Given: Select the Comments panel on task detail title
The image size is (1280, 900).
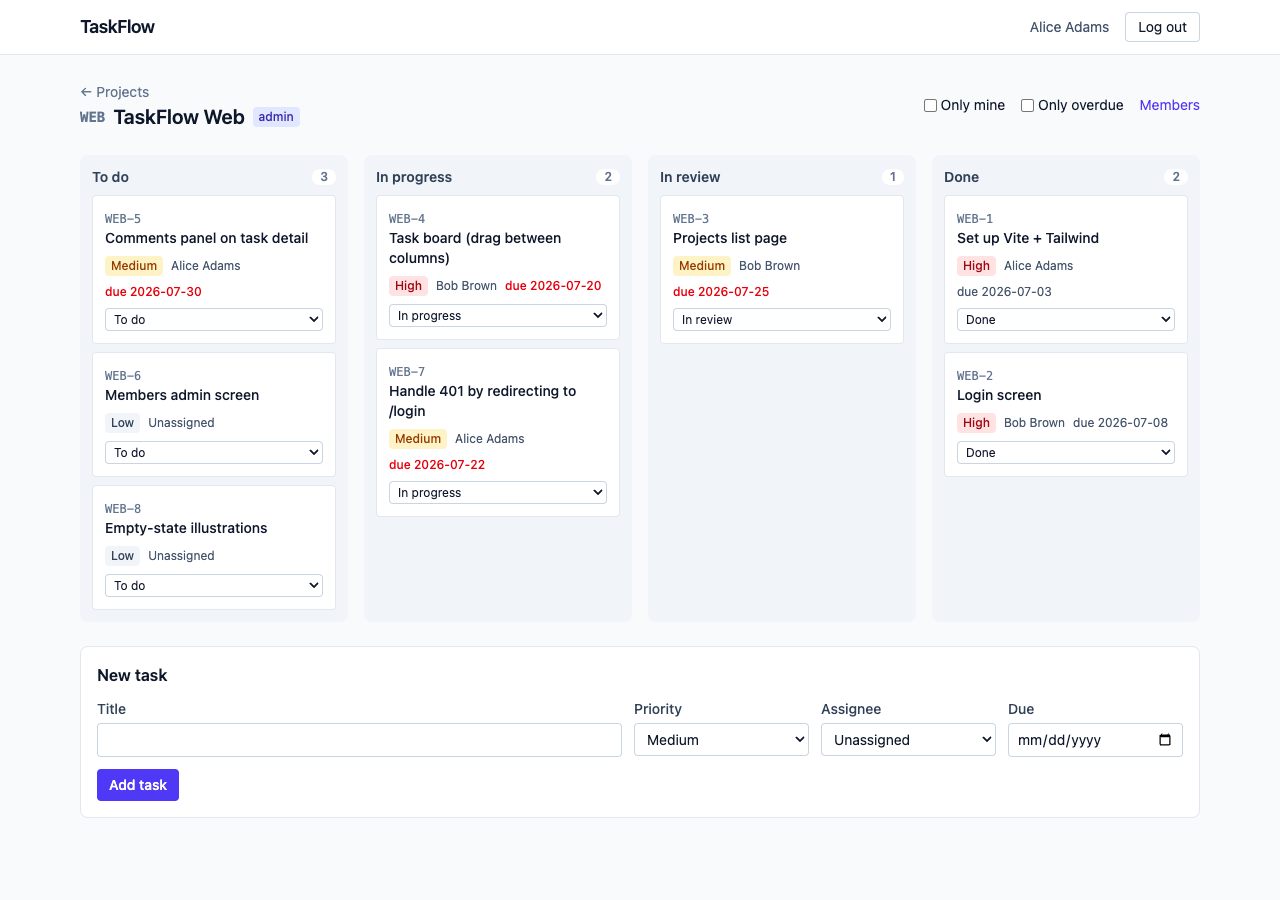Looking at the screenshot, I should pos(207,238).
